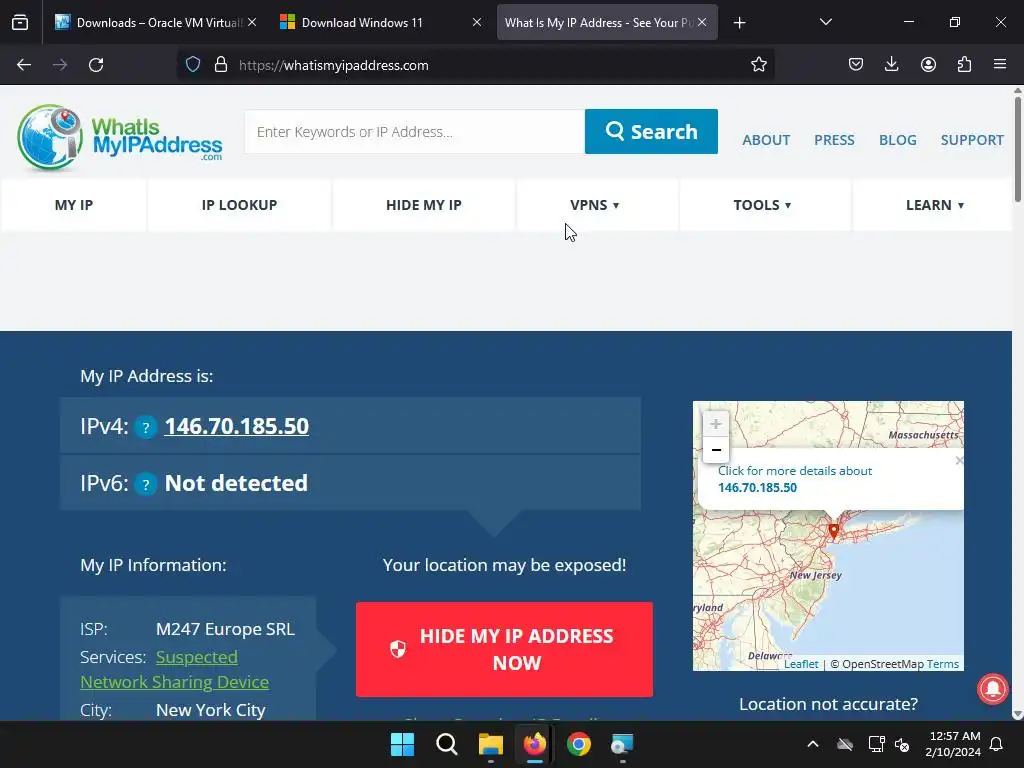
Task: Click 146.70.185.50 in map popup
Action: click(x=757, y=488)
